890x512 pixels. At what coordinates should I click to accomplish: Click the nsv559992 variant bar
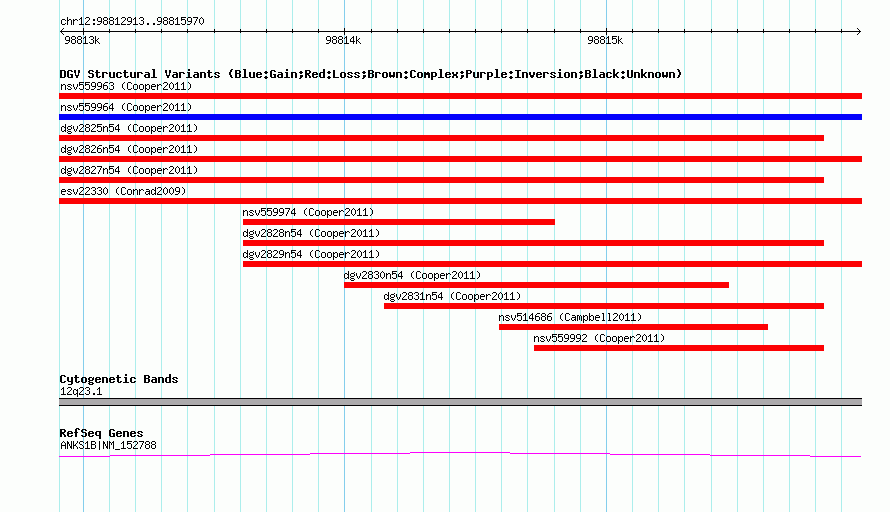pos(679,348)
